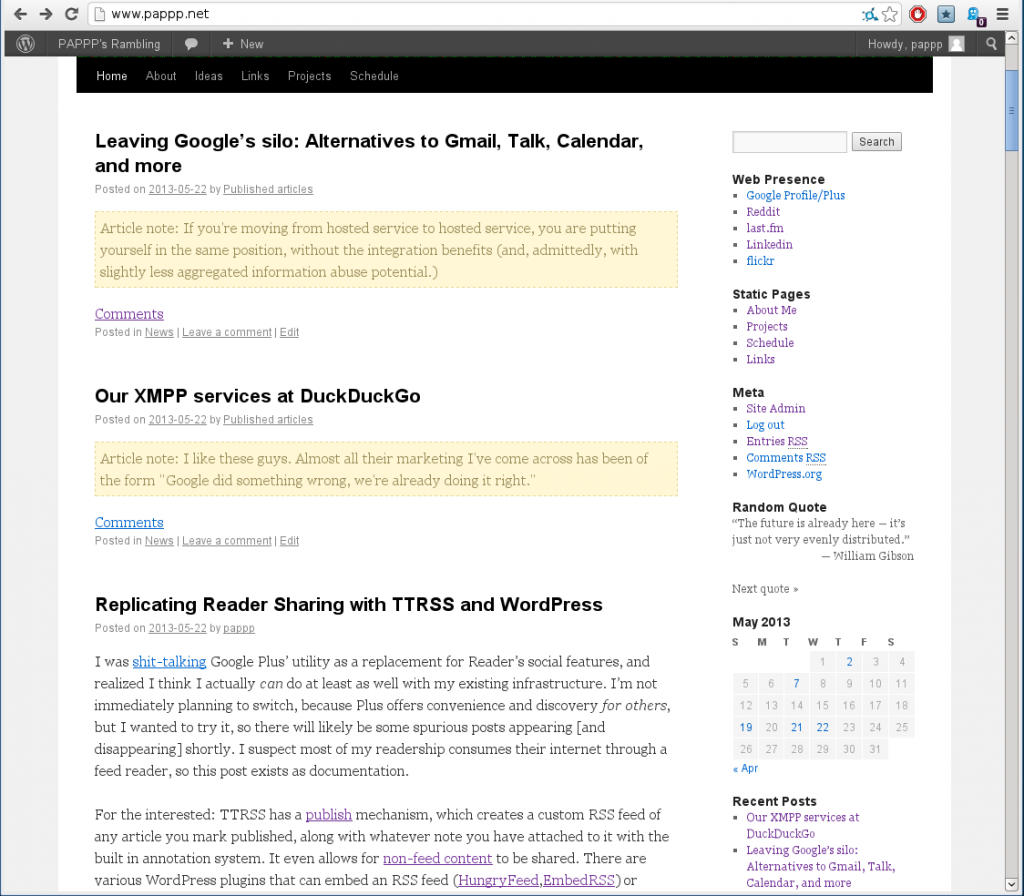Open the About Me static page link
This screenshot has width=1024, height=896.
(x=771, y=310)
